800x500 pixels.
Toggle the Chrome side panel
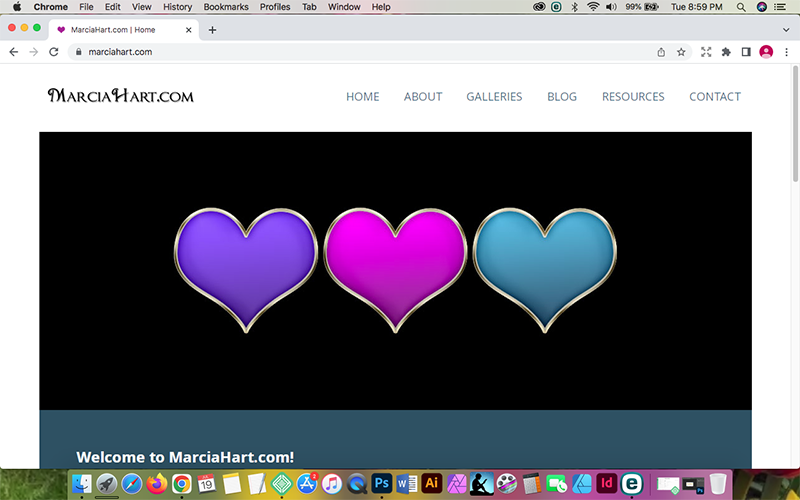[745, 52]
